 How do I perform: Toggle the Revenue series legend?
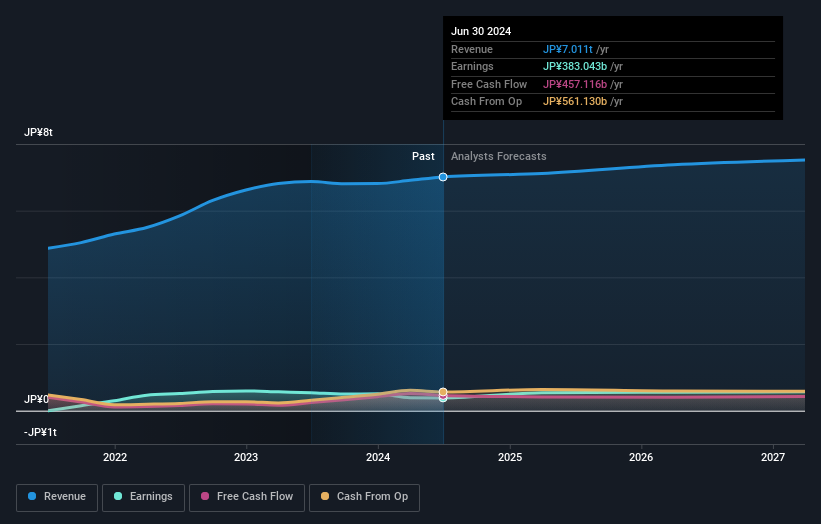point(57,497)
